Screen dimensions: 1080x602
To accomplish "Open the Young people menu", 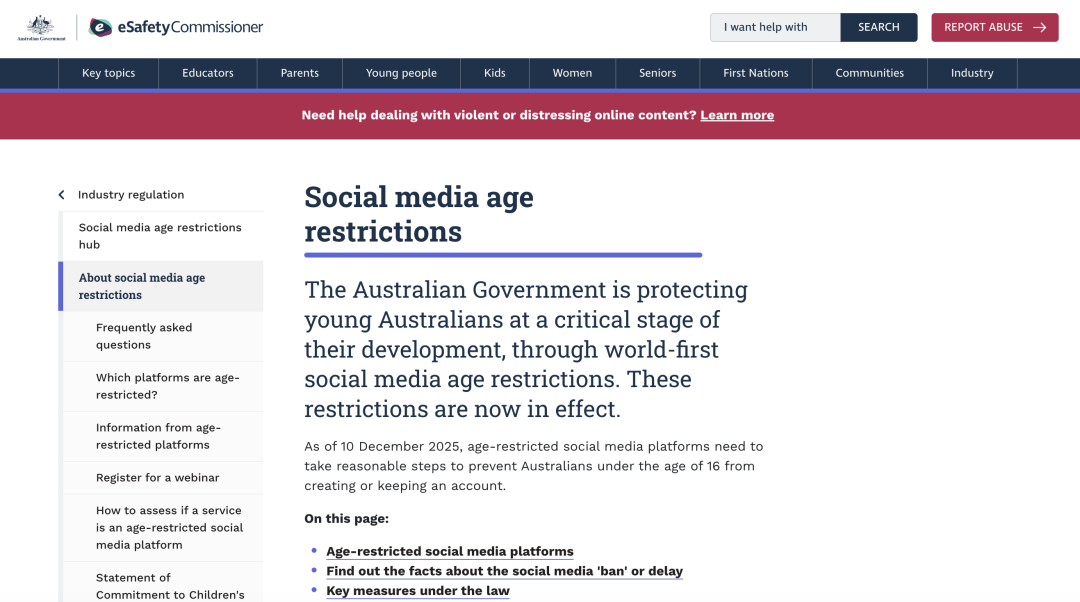I will point(402,73).
